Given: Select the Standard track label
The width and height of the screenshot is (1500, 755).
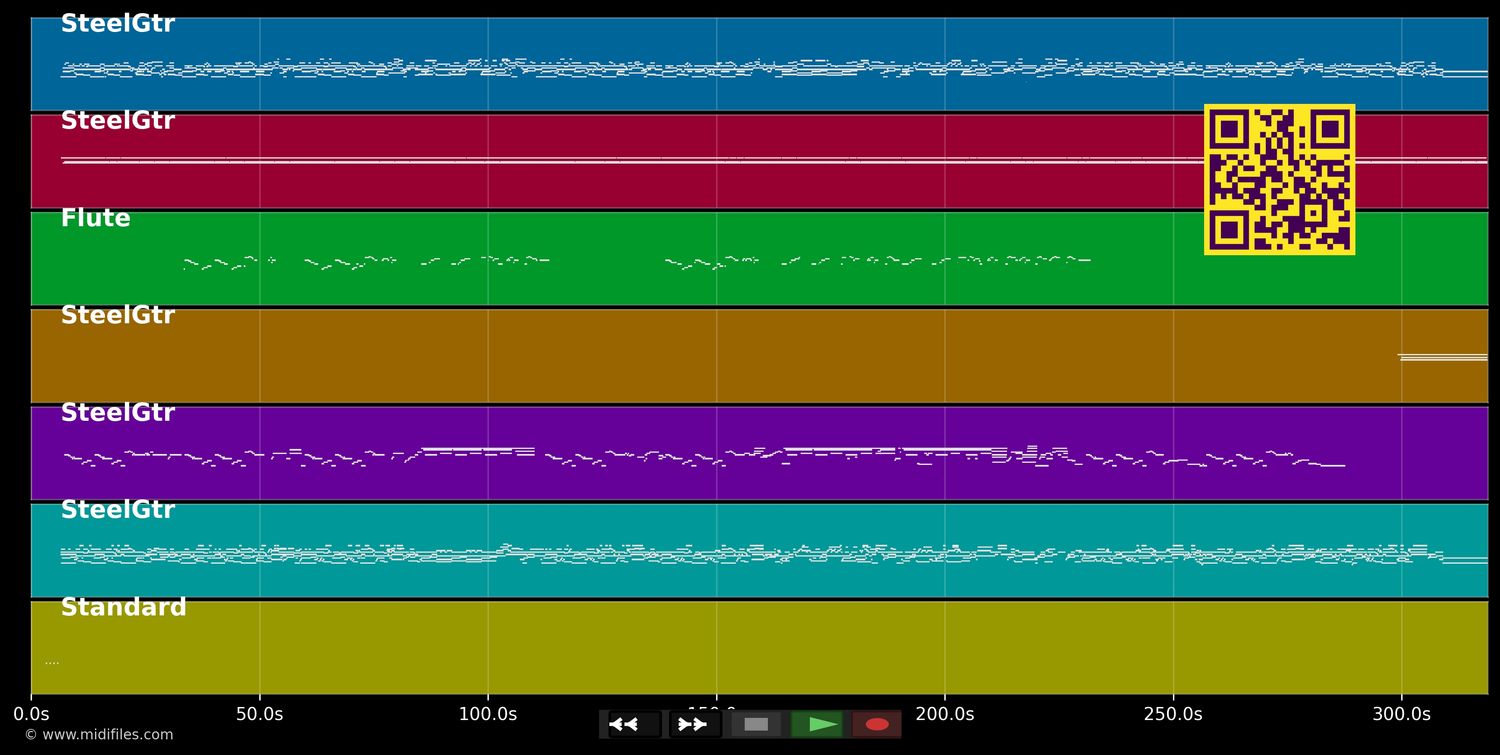Looking at the screenshot, I should pos(124,608).
